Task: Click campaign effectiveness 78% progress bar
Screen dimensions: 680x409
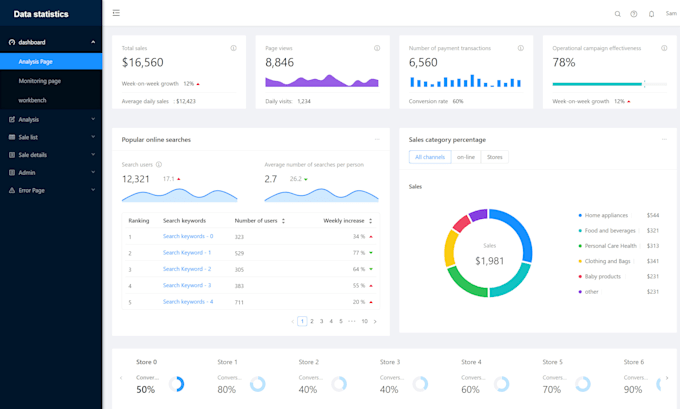Action: [x=609, y=84]
